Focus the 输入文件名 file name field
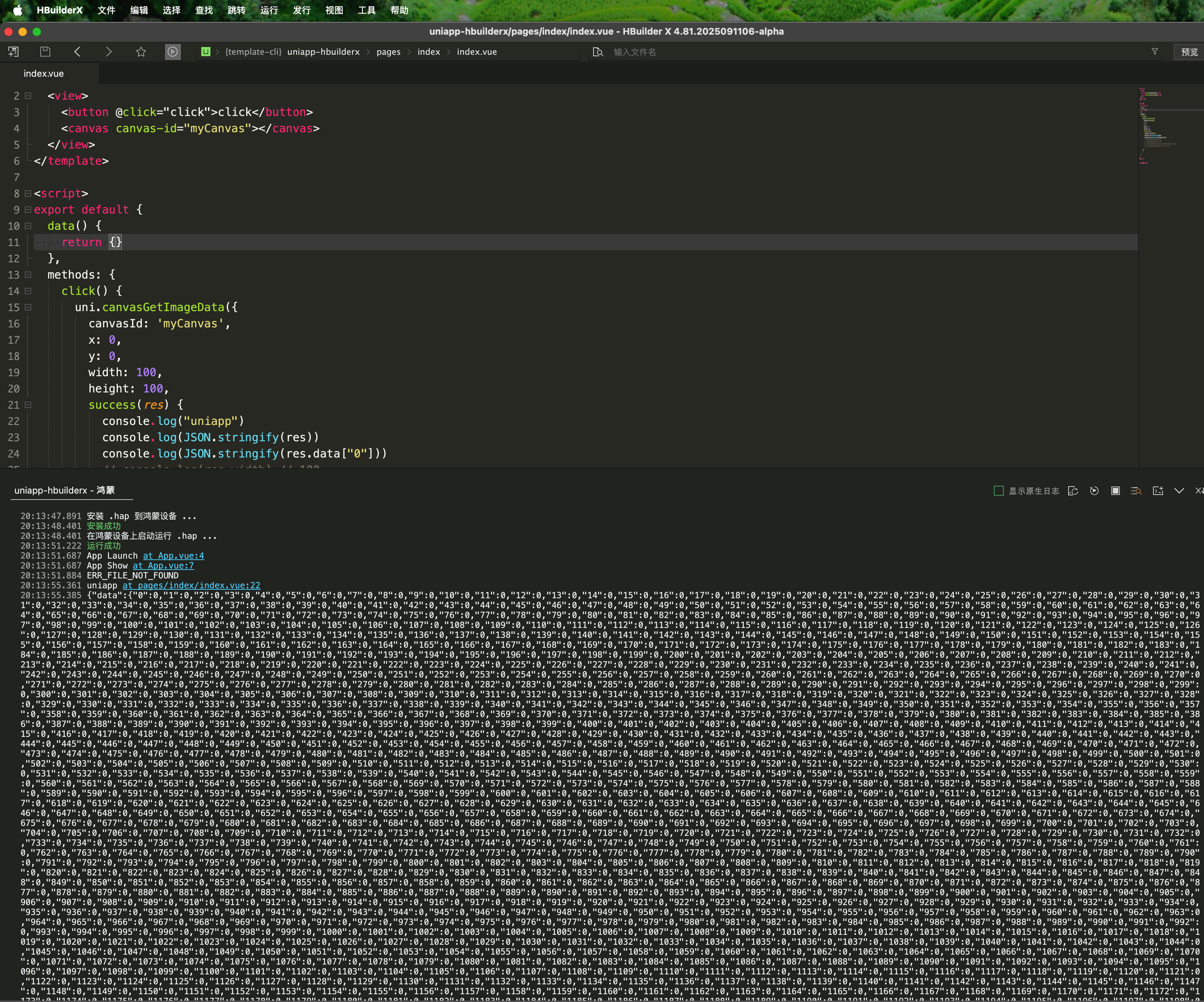This screenshot has width=1204, height=1002. pos(877,52)
